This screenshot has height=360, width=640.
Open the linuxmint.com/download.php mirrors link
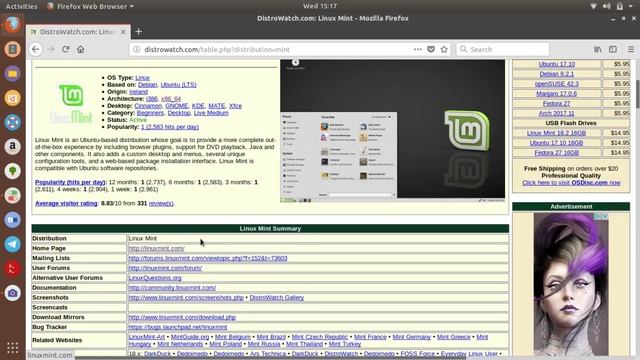pos(182,317)
